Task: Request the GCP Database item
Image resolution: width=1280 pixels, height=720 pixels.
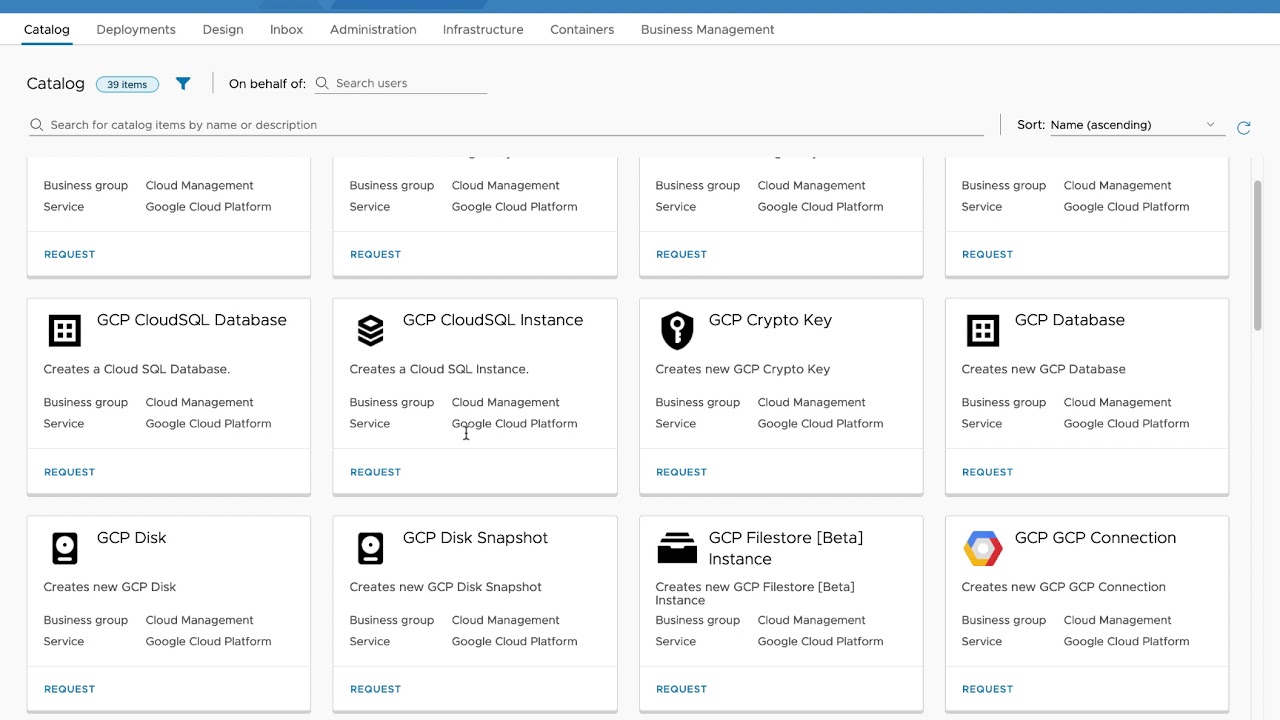Action: (987, 472)
